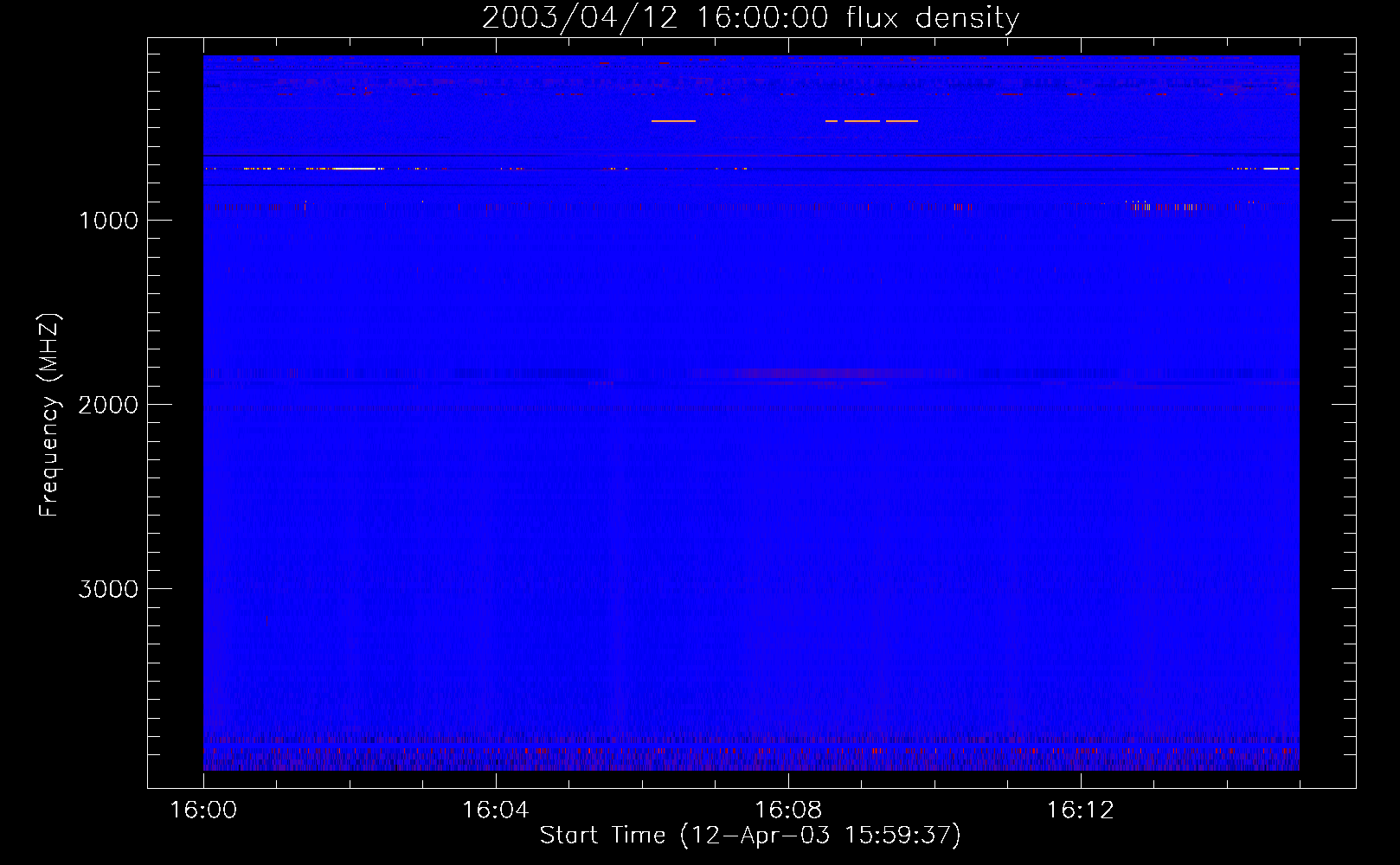Screen dimensions: 1400x865
Task: Select the 2000 frequency tick label
Action: 108,405
